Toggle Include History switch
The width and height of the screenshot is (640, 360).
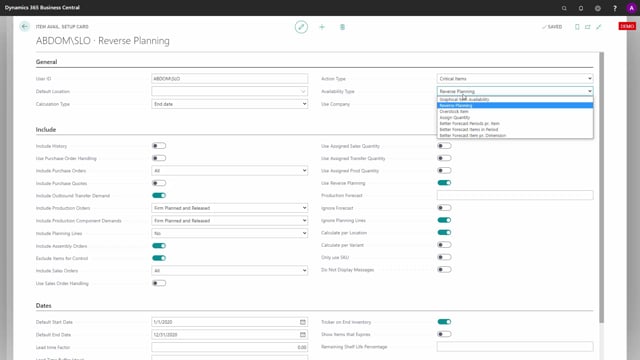point(159,146)
